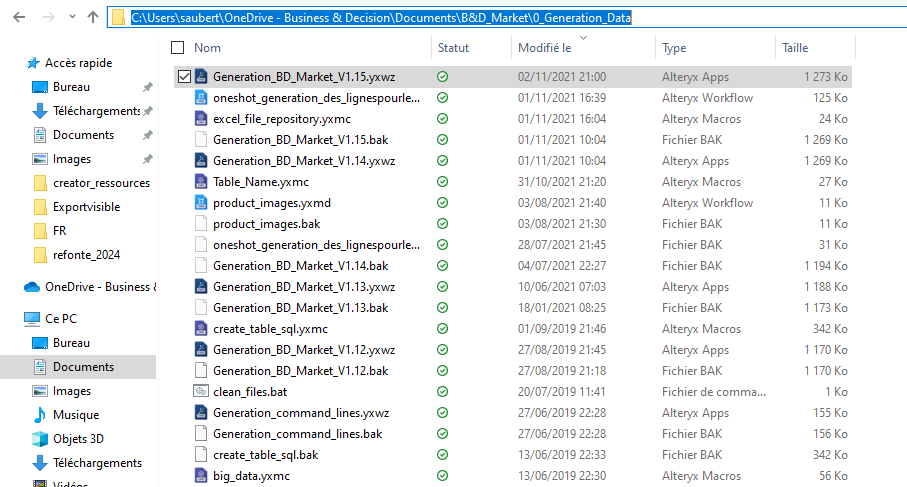Screen dimensions: 907x487
Task: Go forward with the right arrow button
Action: click(49, 17)
